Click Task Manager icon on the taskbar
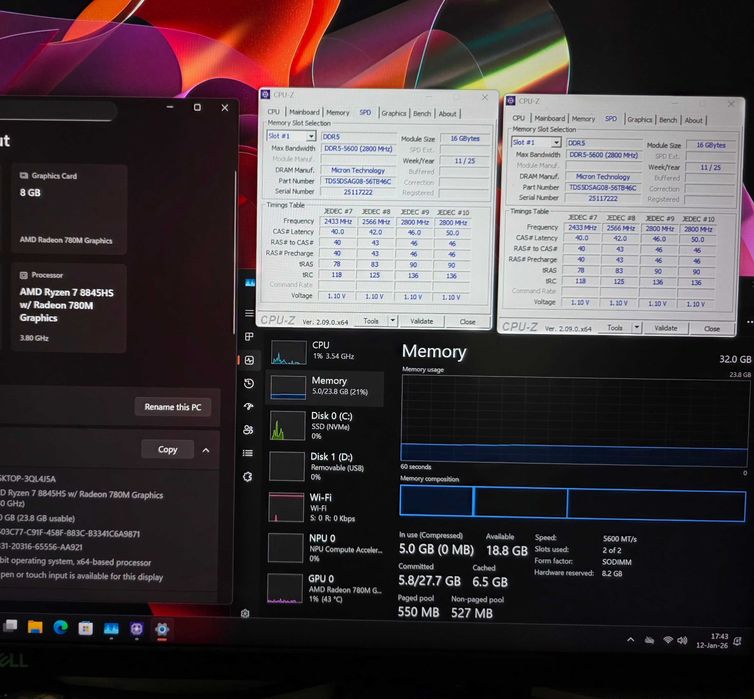The width and height of the screenshot is (754, 699). click(111, 628)
